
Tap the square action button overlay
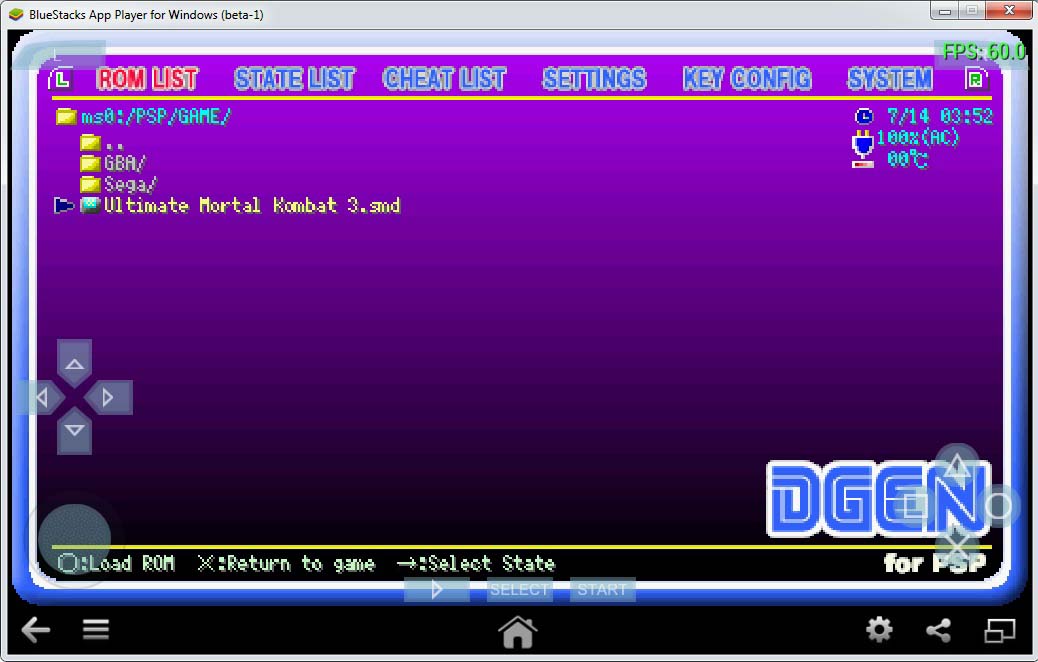pyautogui.click(x=915, y=506)
